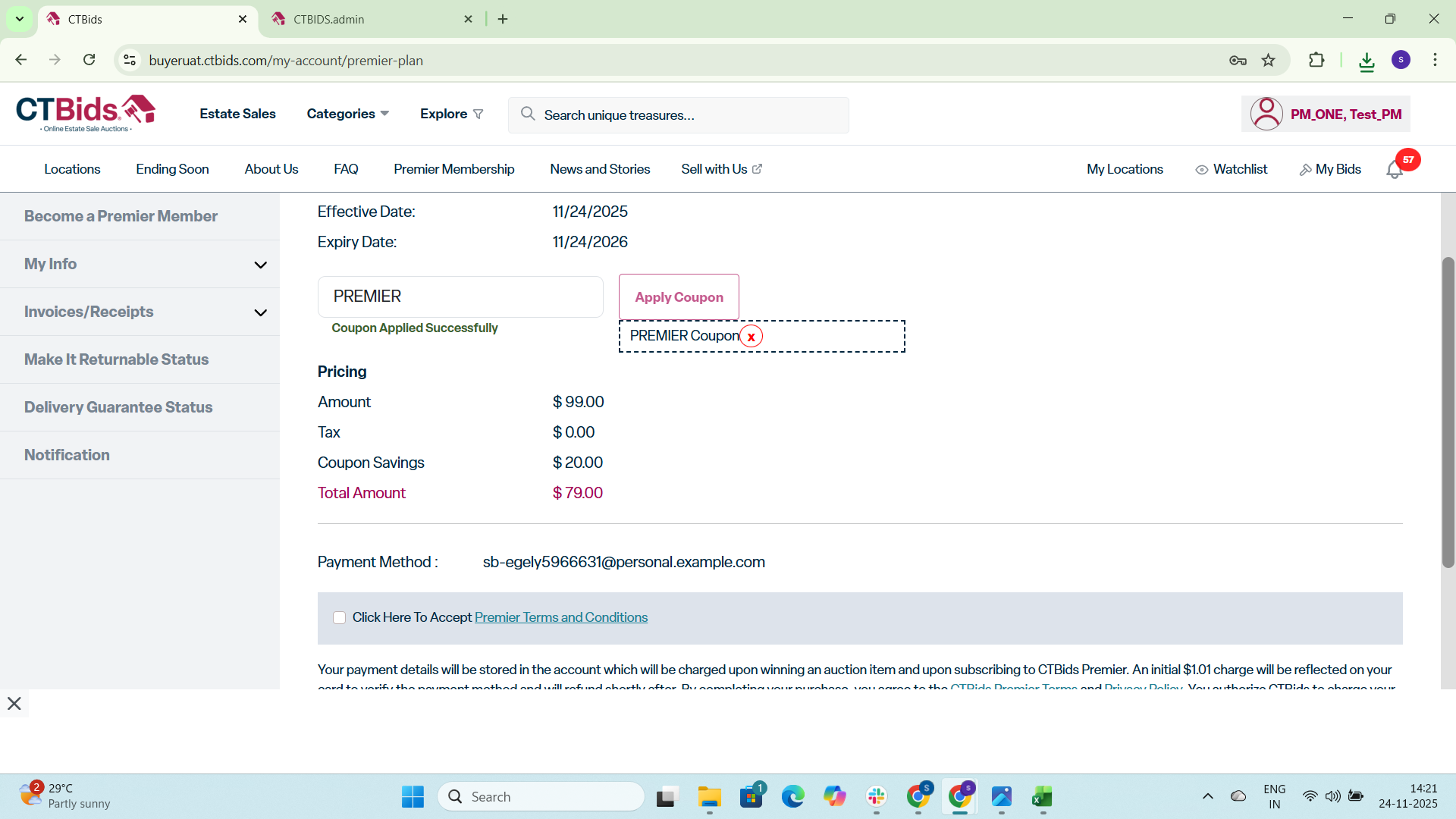Screen dimensions: 1456x819
Task: Open the Chrome downloads icon
Action: [x=1367, y=61]
